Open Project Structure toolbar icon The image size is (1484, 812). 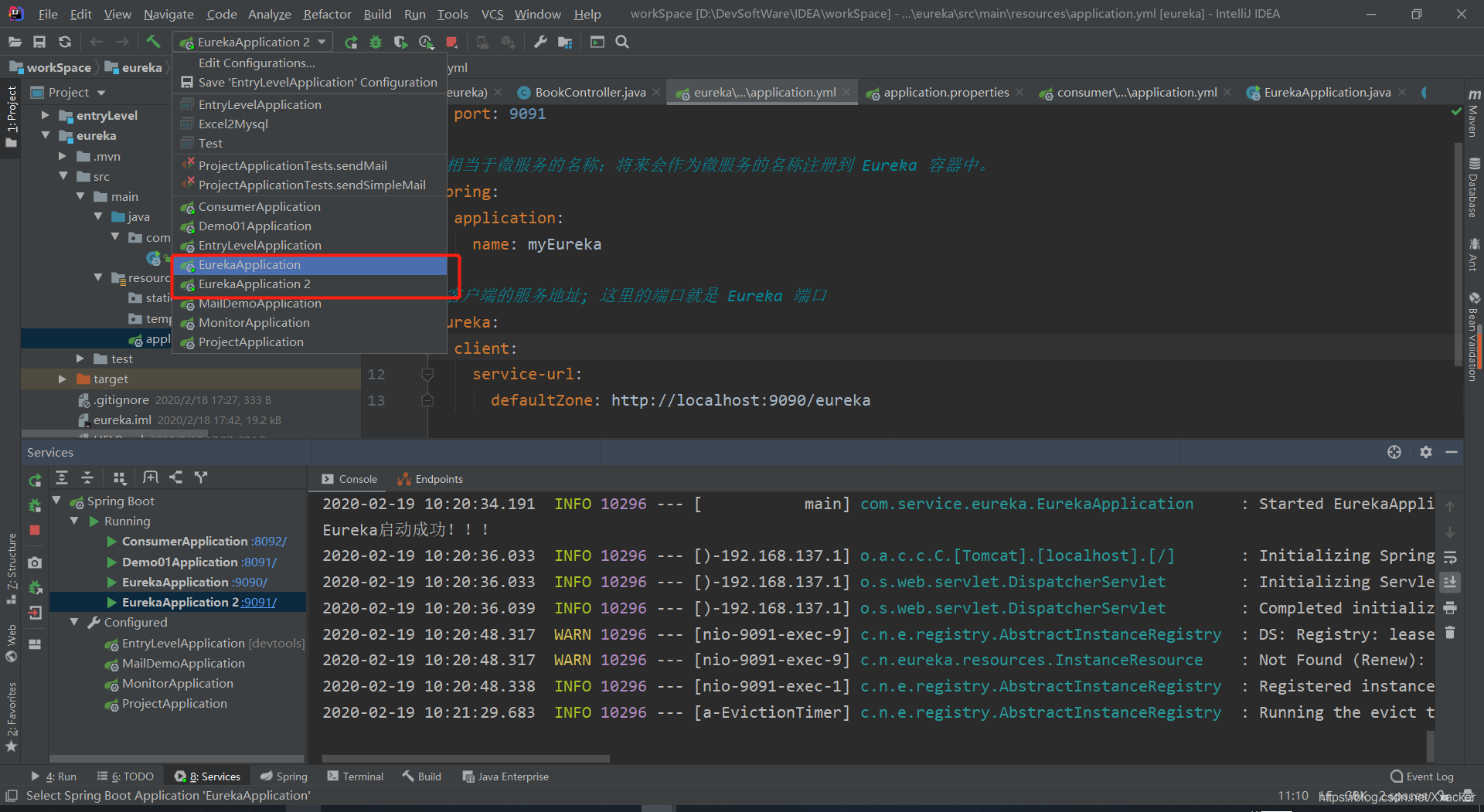coord(565,42)
